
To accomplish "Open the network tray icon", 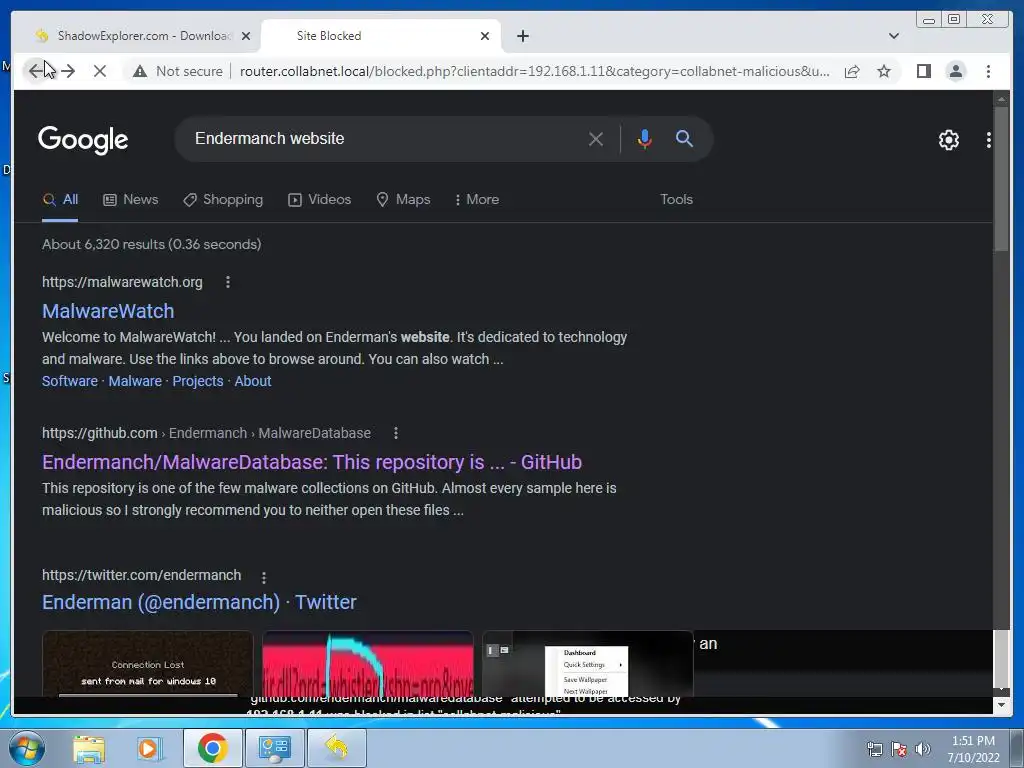I will [x=874, y=749].
